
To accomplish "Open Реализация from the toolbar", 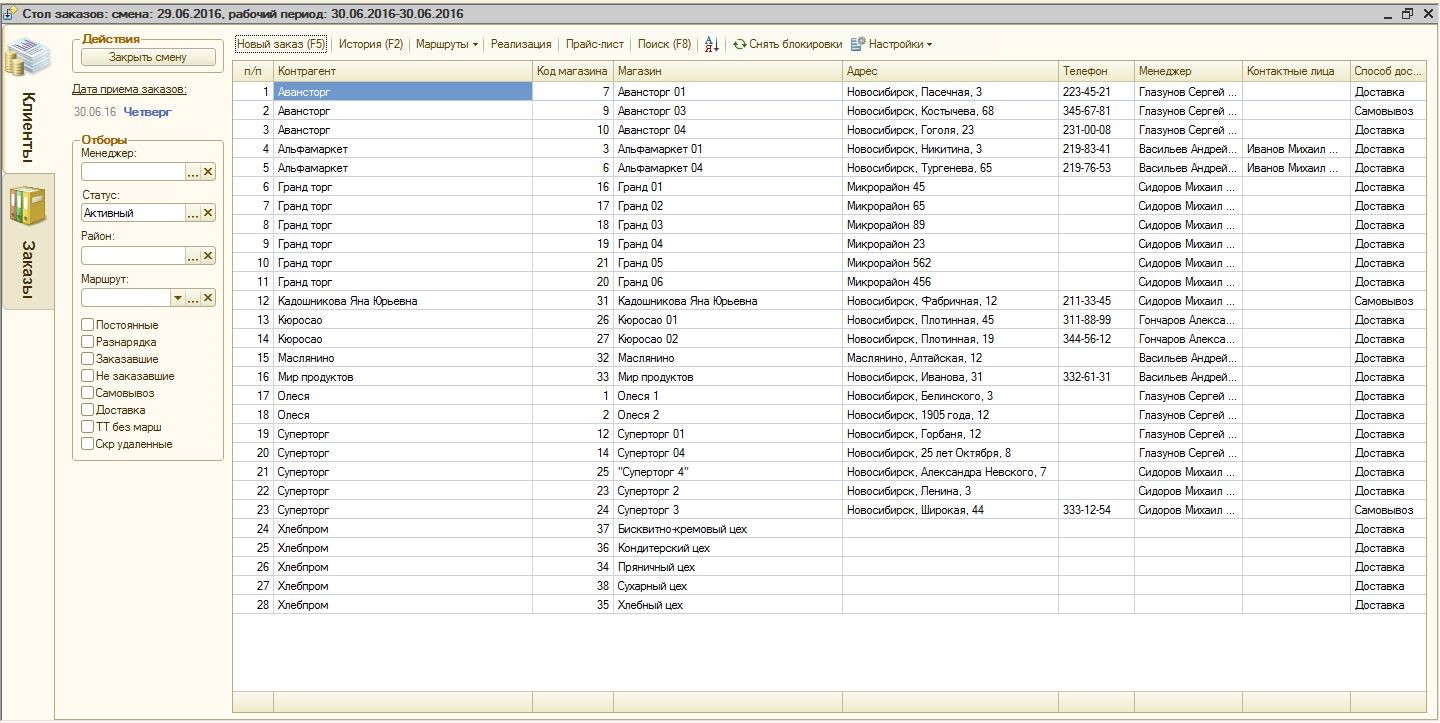I will 521,45.
